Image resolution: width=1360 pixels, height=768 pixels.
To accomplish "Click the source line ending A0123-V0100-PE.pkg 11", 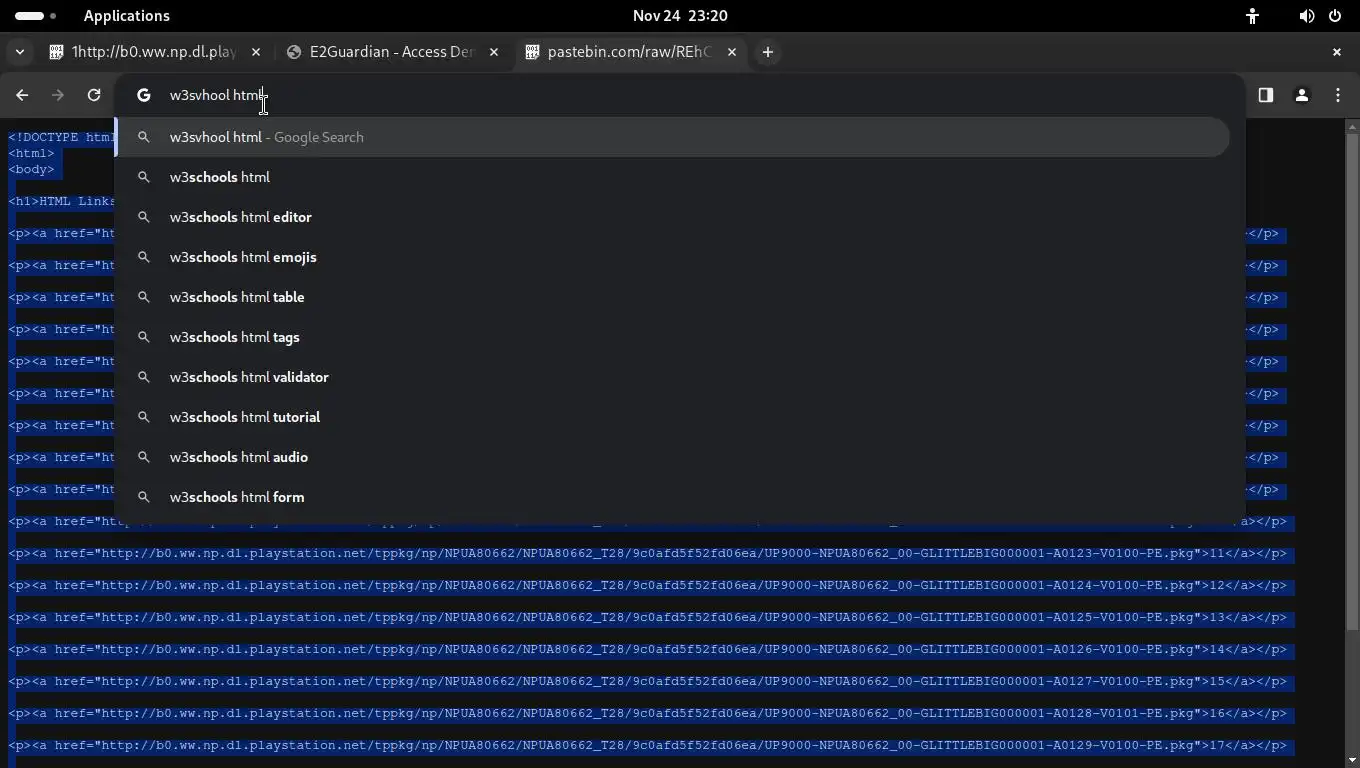I will (x=648, y=553).
